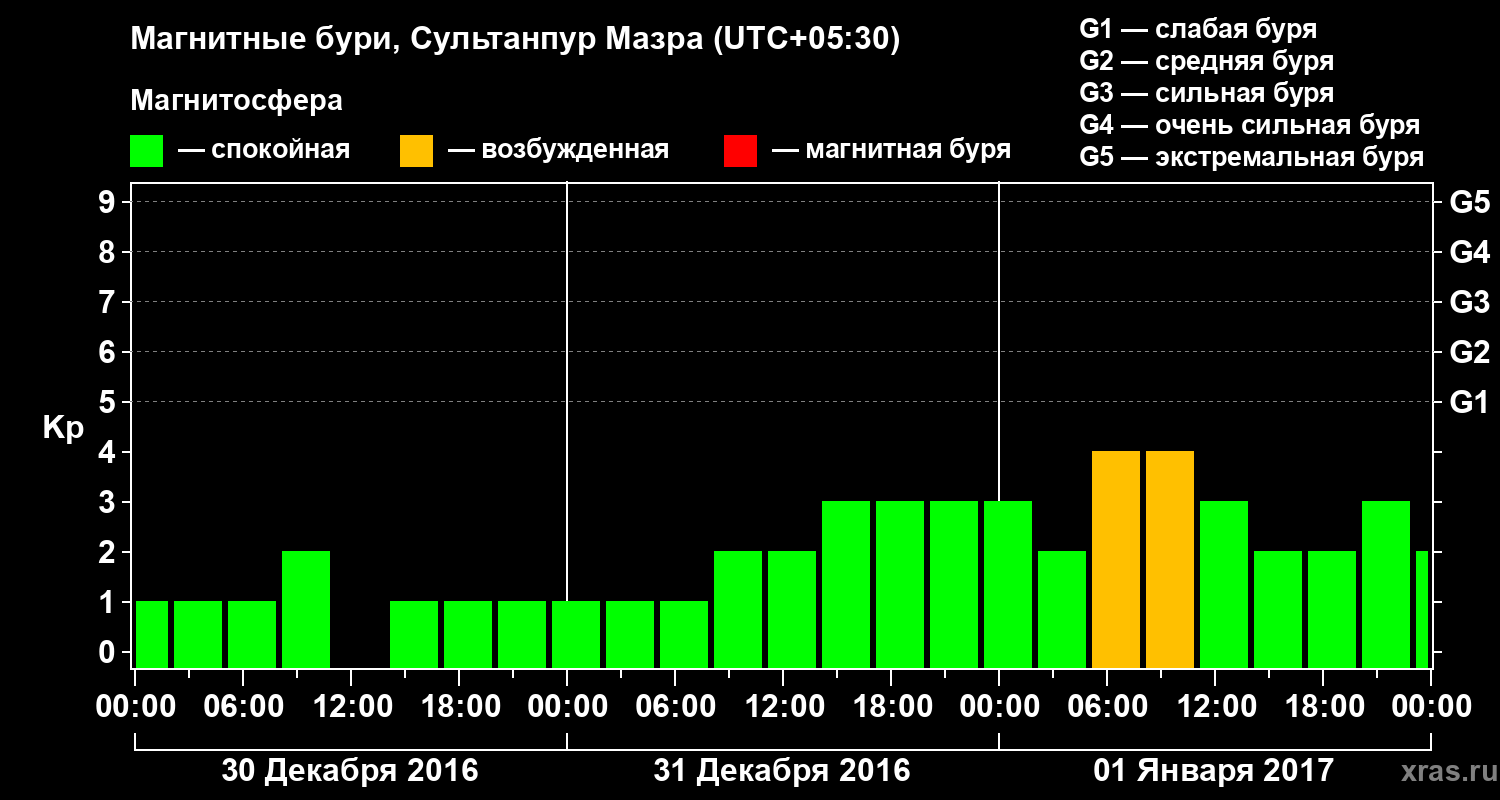Click the 12:00 time label above 01 Января

pyautogui.click(x=1215, y=706)
